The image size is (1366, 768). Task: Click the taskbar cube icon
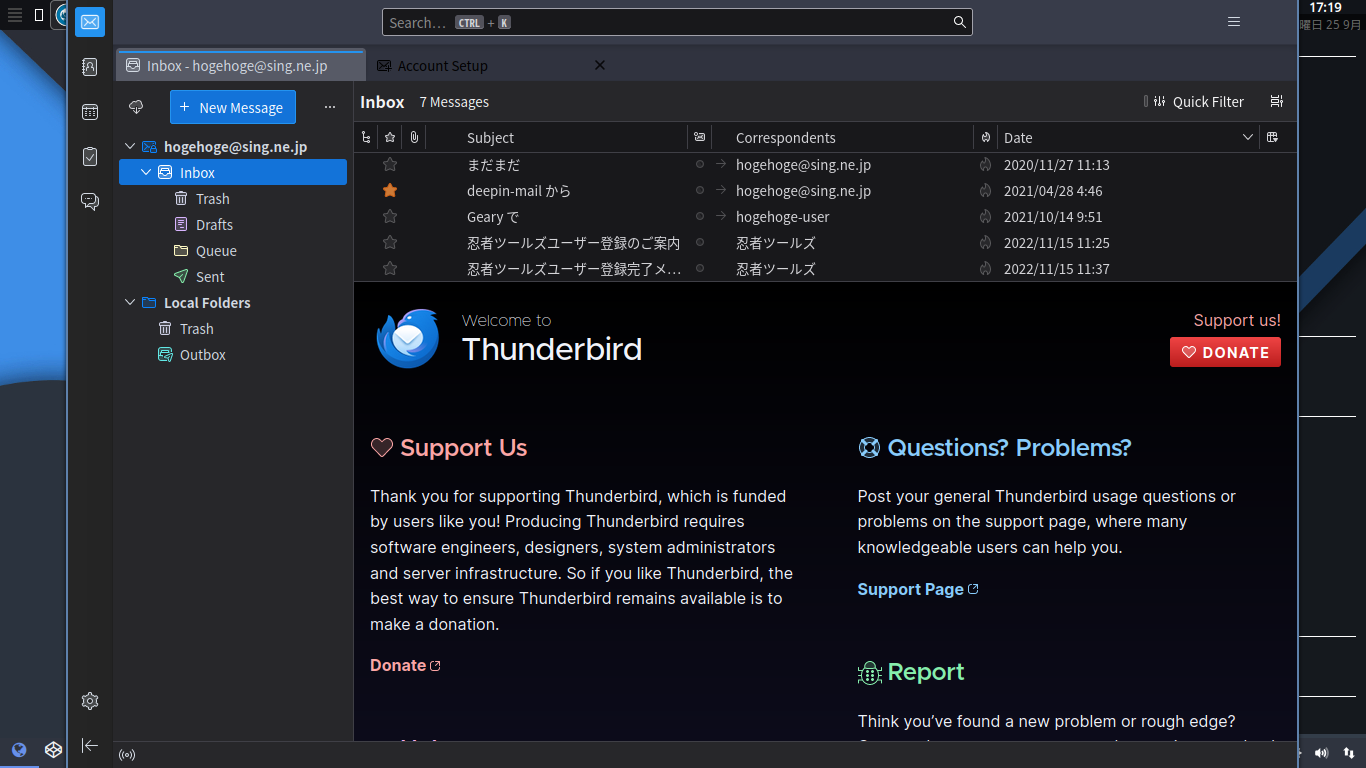54,749
